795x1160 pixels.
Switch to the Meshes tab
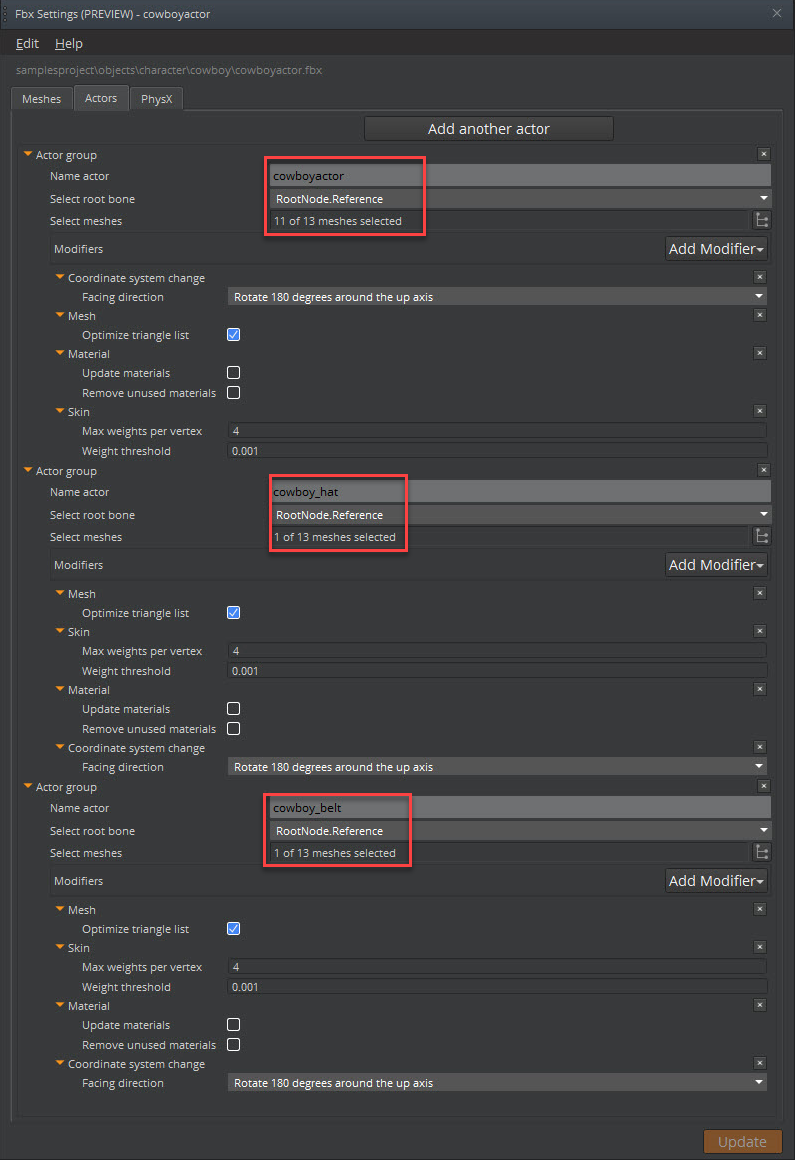(41, 99)
